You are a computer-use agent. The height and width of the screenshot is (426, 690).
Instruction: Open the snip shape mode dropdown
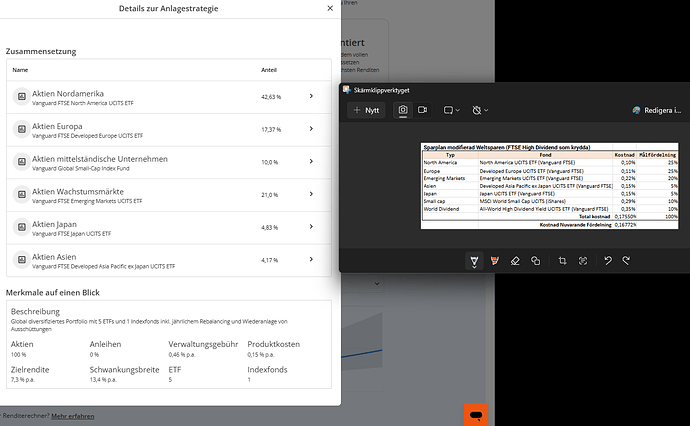tap(453, 110)
